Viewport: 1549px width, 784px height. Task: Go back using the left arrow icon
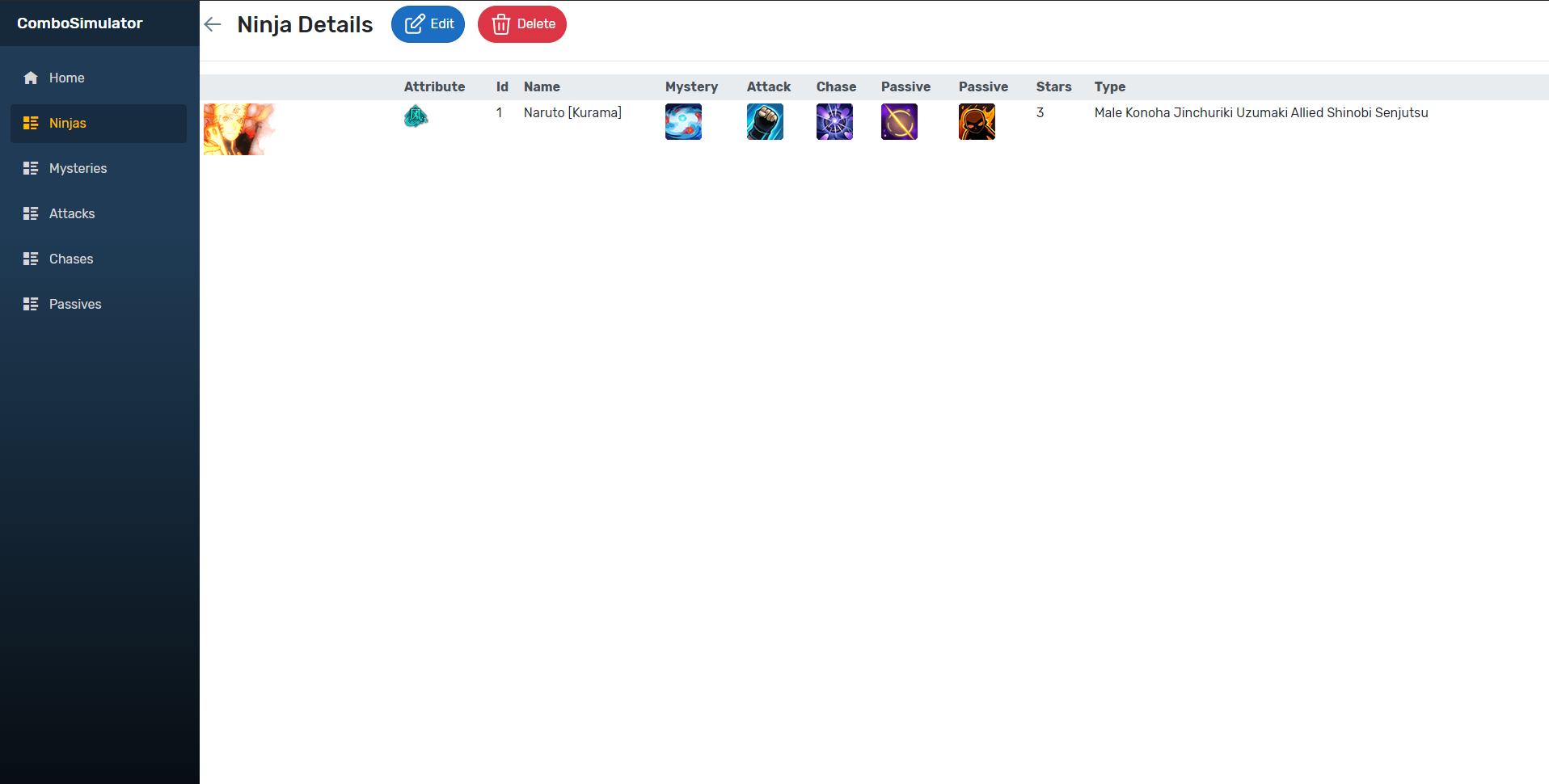(213, 24)
